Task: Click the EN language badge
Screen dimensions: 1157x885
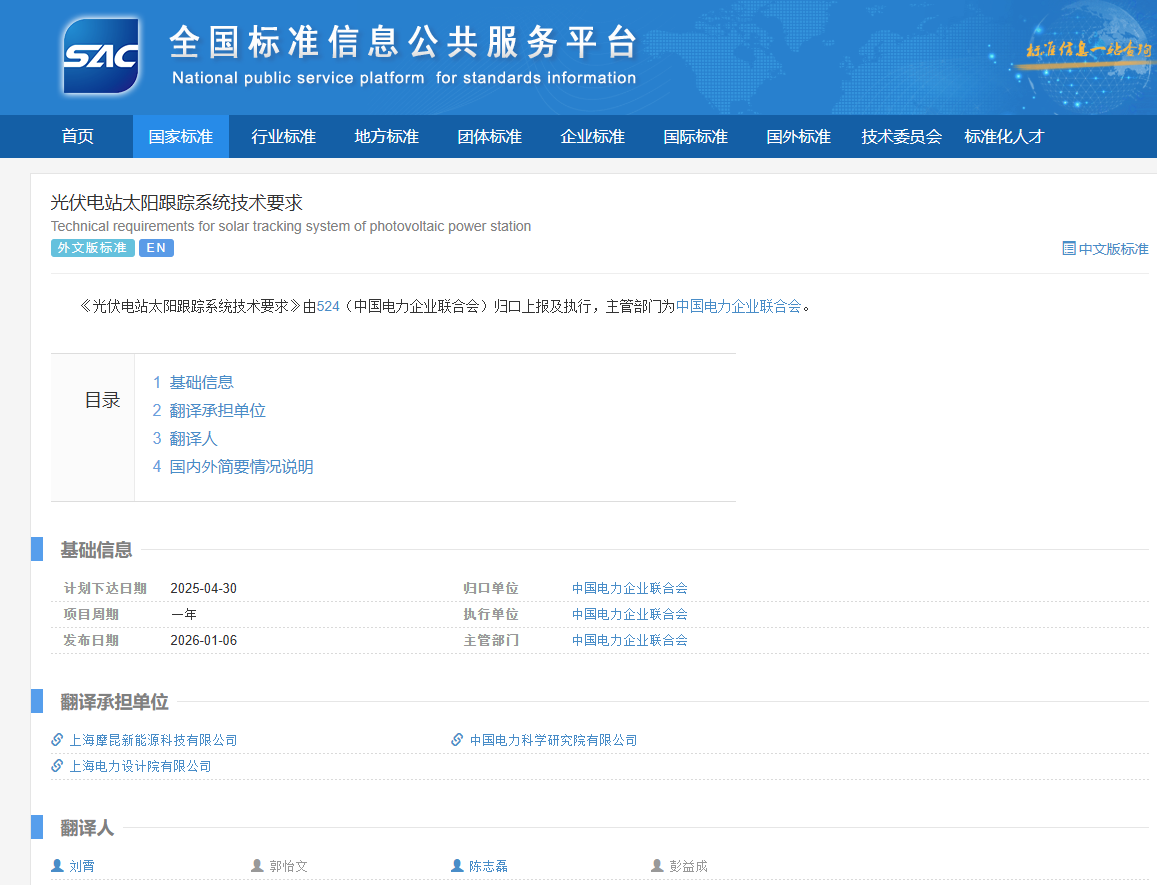Action: [156, 248]
